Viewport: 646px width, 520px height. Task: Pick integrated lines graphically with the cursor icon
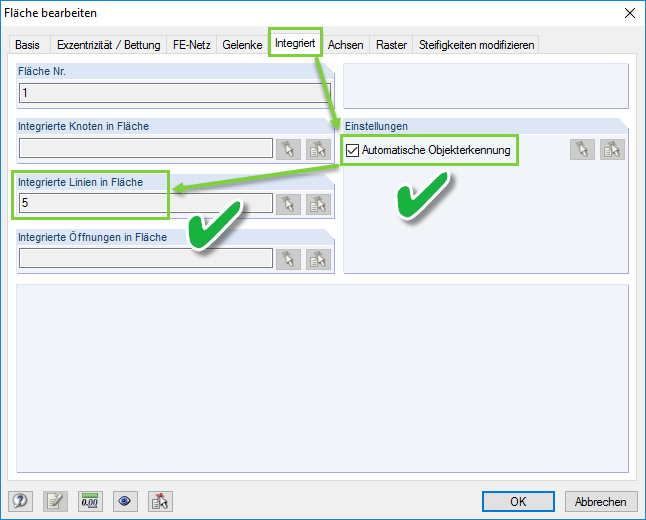[x=288, y=204]
